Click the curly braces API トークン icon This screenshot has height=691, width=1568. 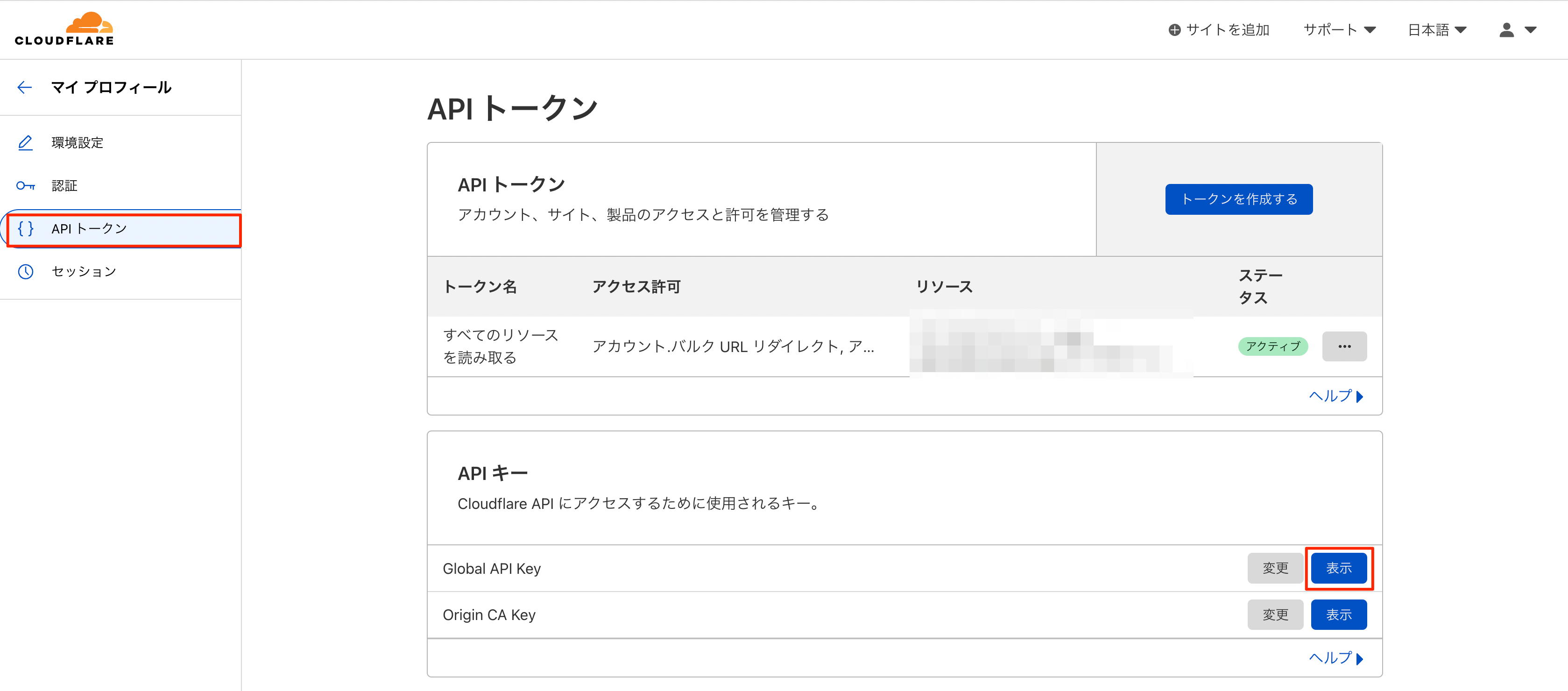[x=26, y=229]
